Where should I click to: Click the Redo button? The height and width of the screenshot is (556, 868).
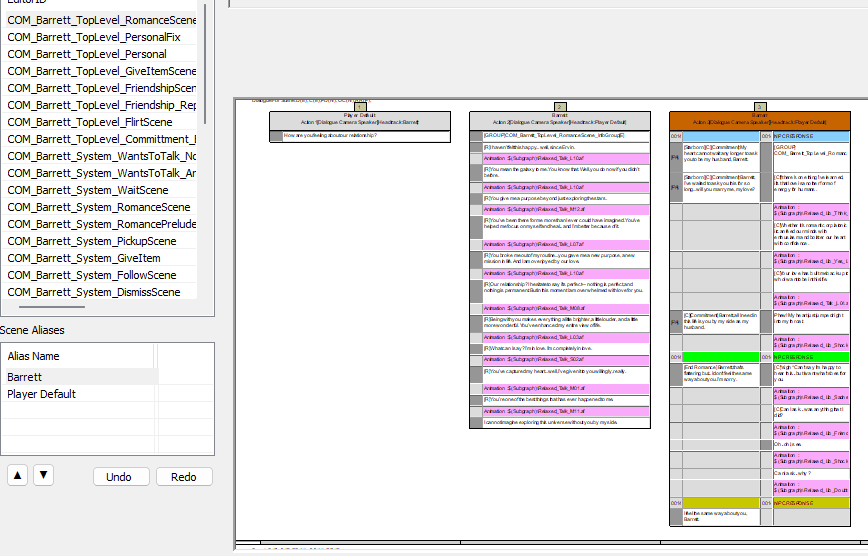[184, 477]
